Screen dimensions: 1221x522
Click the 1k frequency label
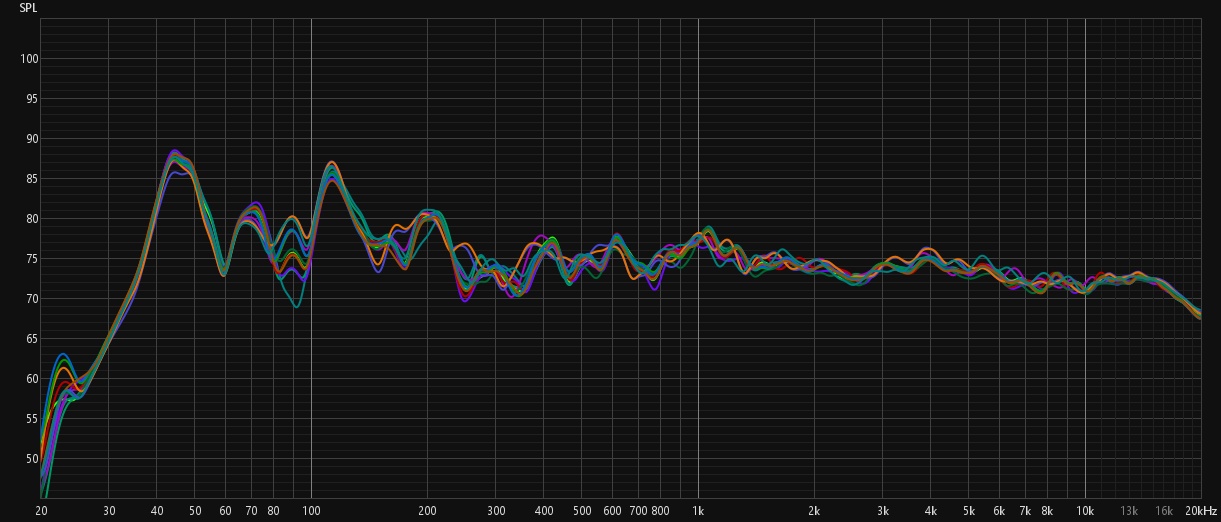click(x=698, y=510)
